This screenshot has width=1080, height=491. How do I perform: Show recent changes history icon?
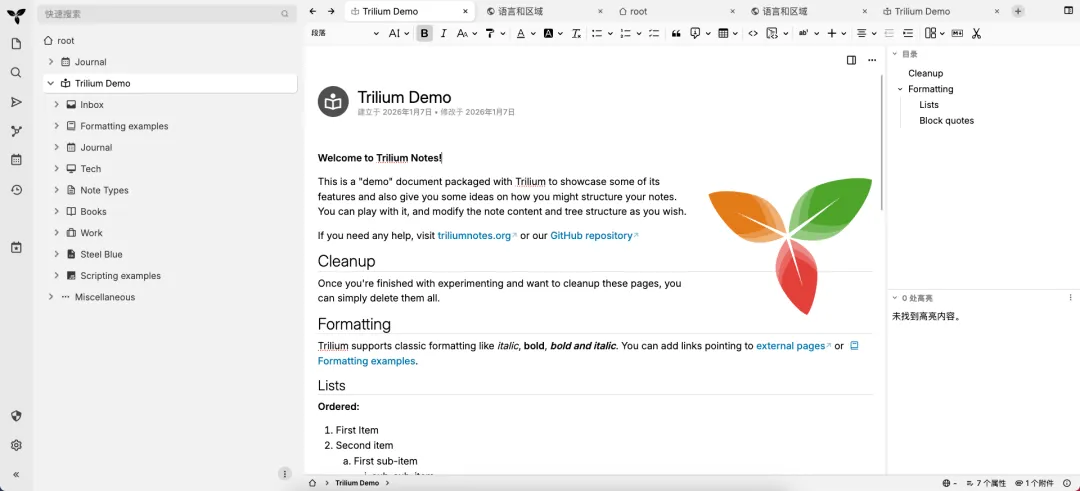coord(16,190)
